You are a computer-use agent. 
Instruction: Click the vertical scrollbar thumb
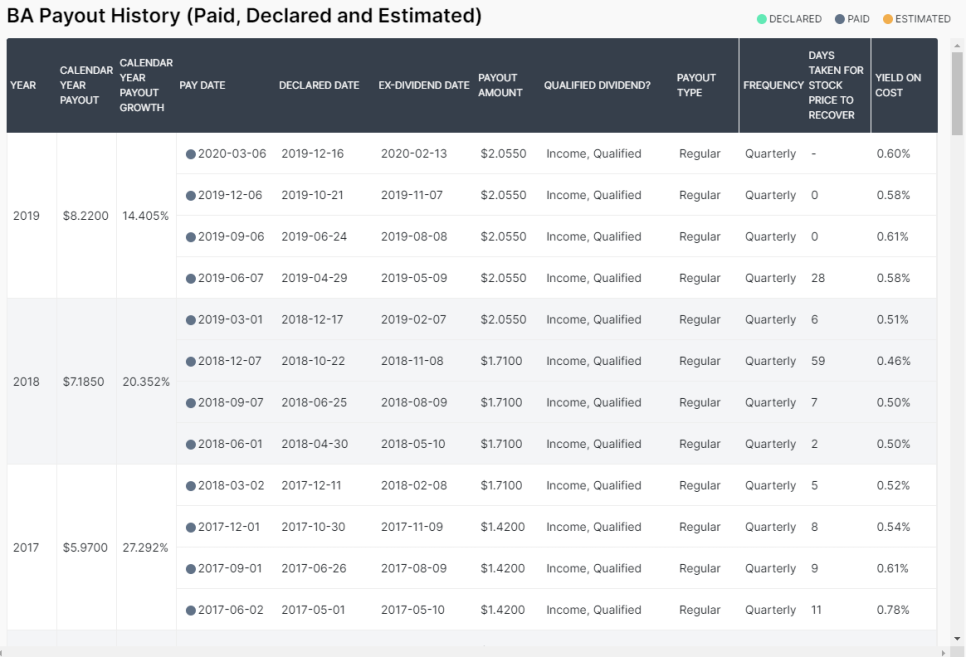point(957,93)
